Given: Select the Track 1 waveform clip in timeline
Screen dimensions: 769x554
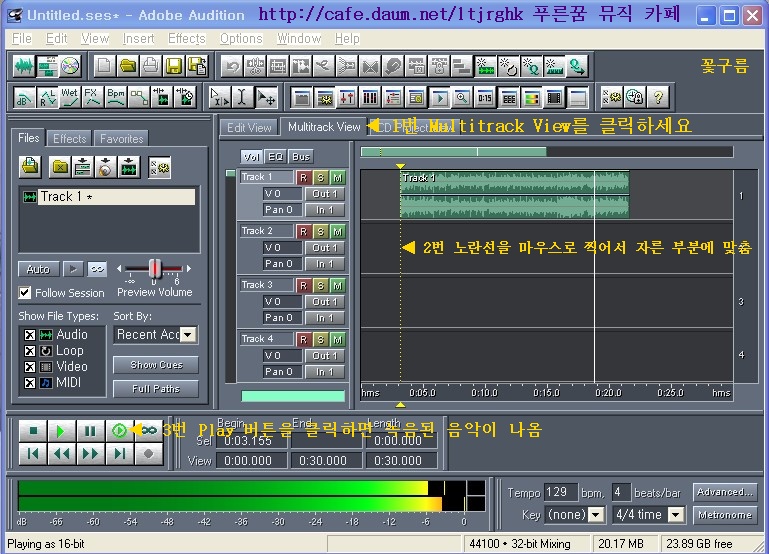Looking at the screenshot, I should pos(514,195).
